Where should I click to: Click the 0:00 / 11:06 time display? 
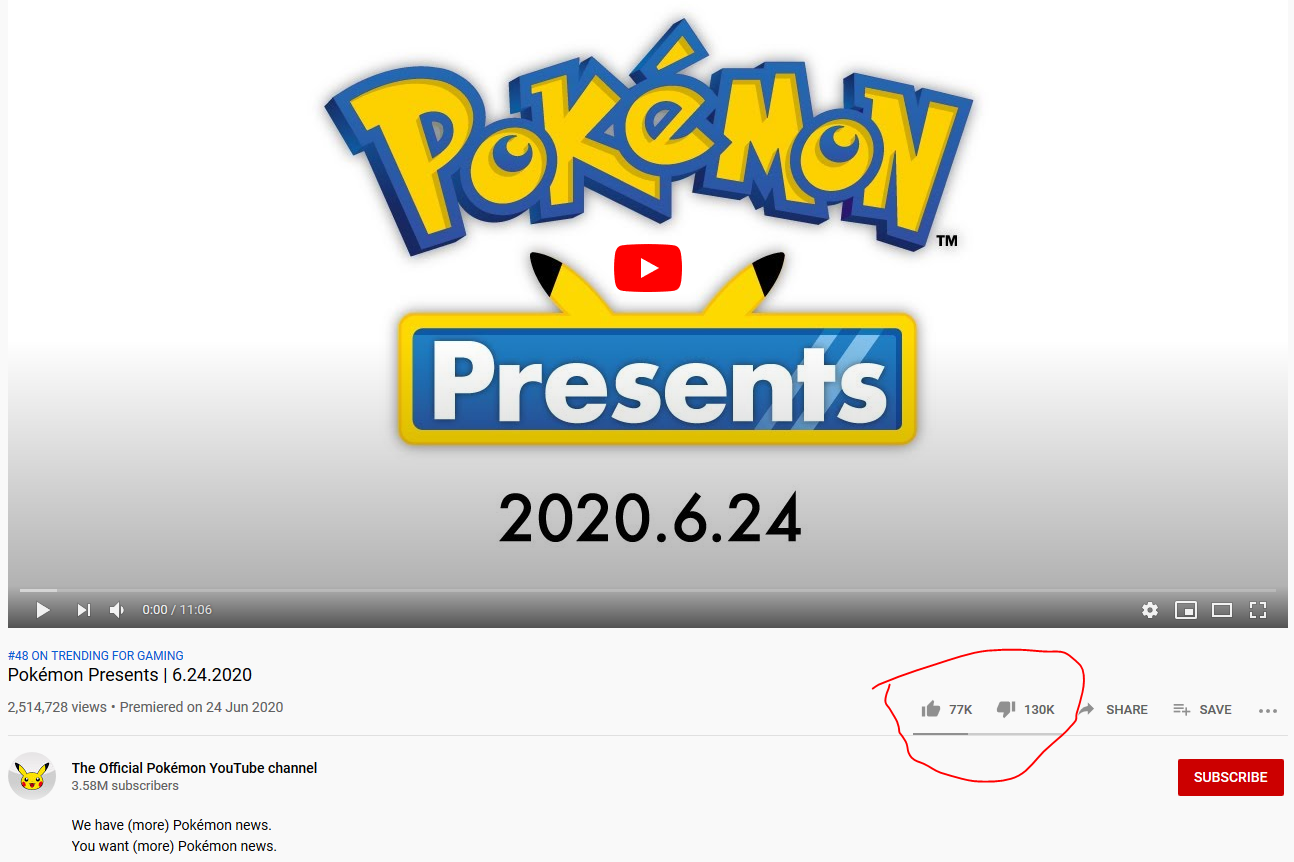(177, 610)
